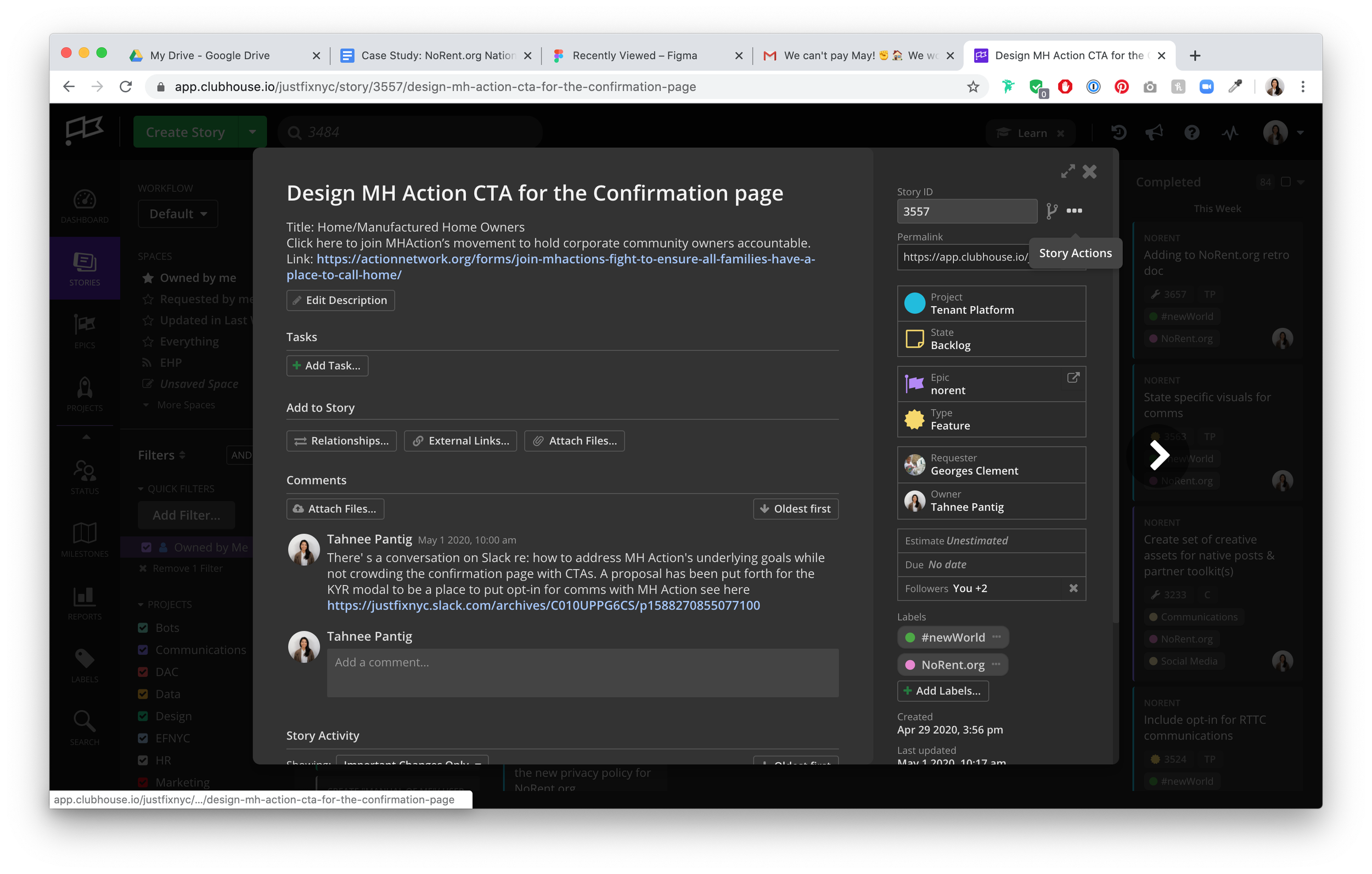Viewport: 1372px width, 874px height.
Task: Go to next story arrow
Action: point(1159,455)
